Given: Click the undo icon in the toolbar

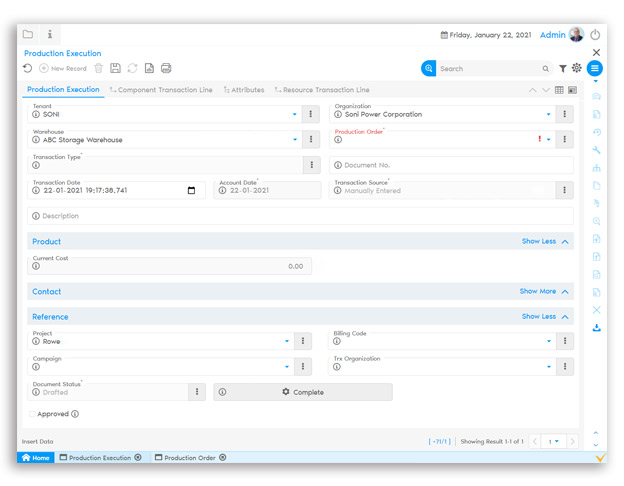Looking at the screenshot, I should click(28, 68).
